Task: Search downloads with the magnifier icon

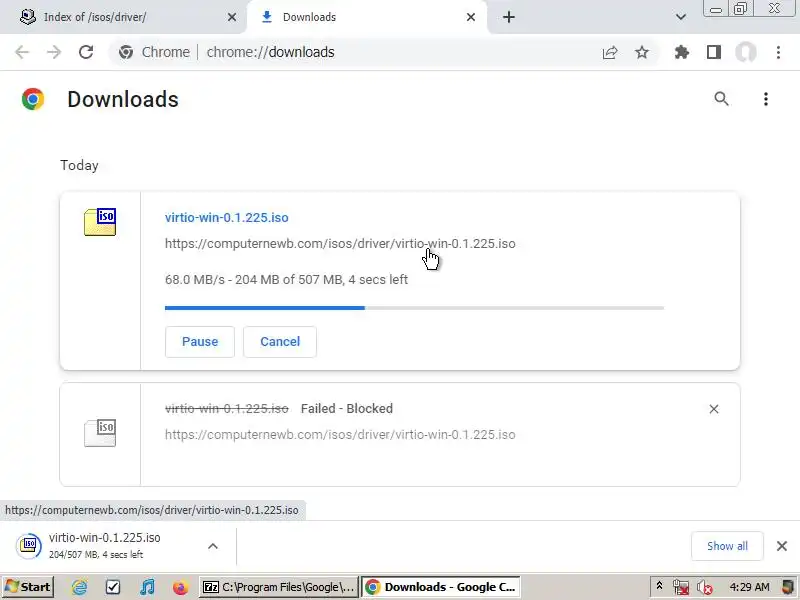Action: (721, 98)
